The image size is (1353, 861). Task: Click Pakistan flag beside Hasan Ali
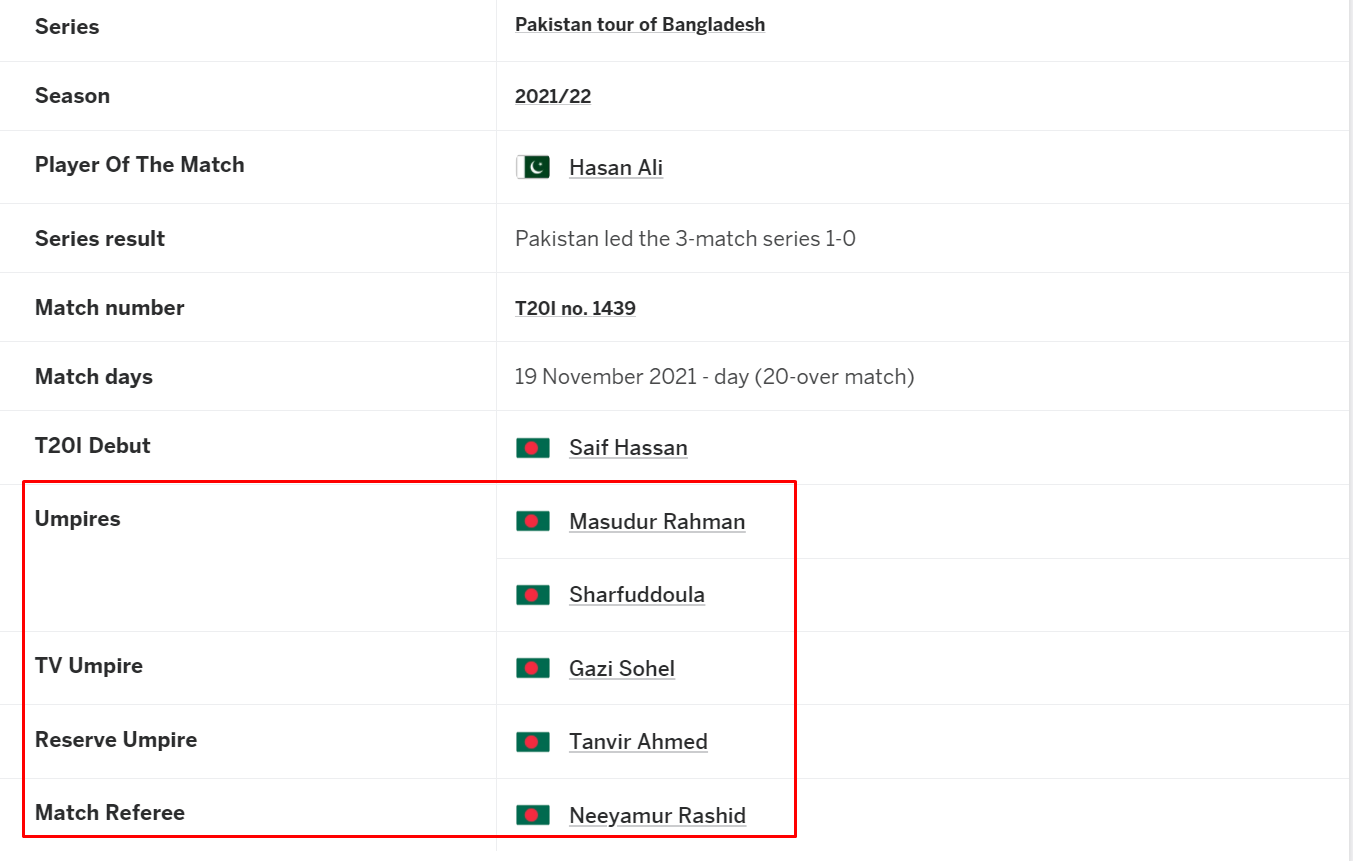coord(533,167)
